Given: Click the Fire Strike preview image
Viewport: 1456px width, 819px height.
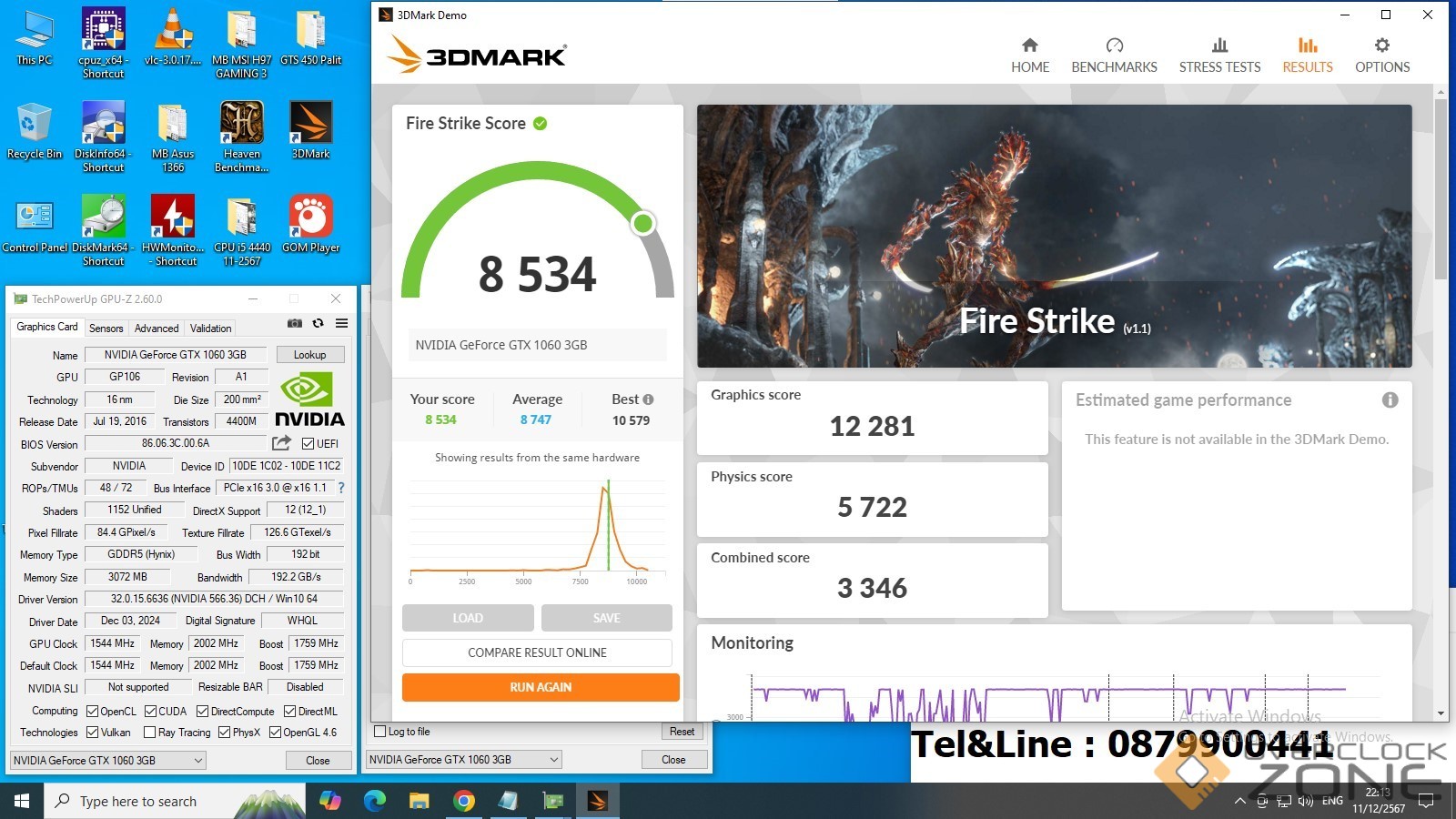Looking at the screenshot, I should pos(1055,236).
